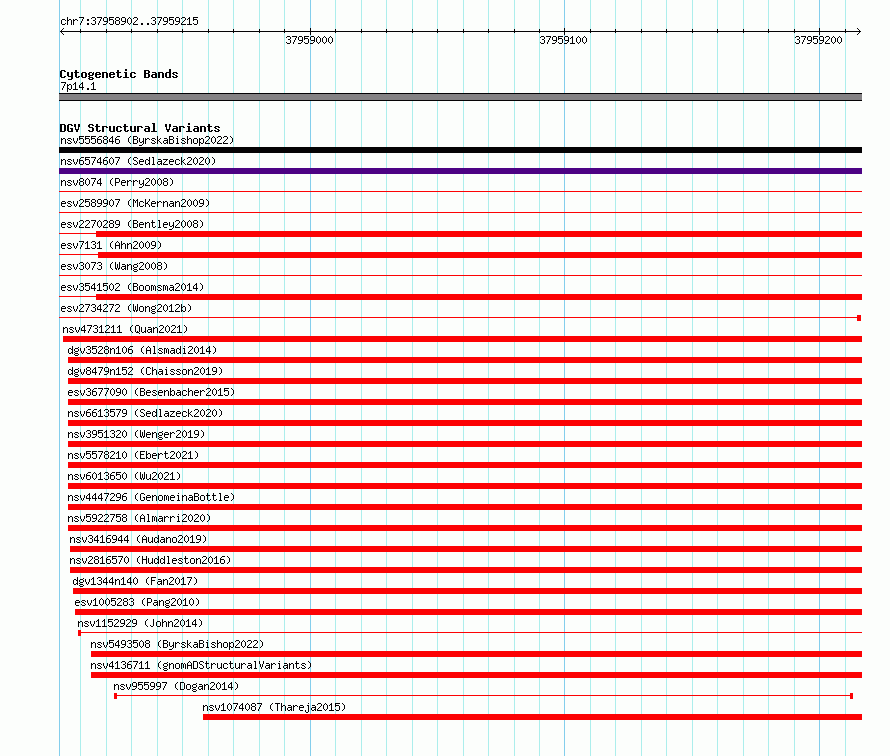Click the red bar under nsv5493508

tap(476, 654)
